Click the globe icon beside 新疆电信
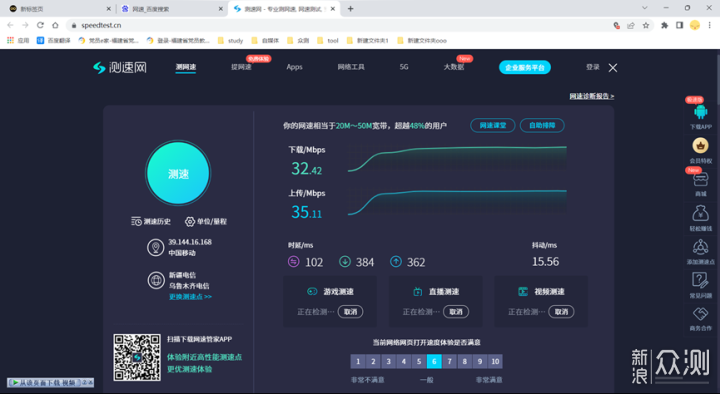The width and height of the screenshot is (720, 394). 156,280
